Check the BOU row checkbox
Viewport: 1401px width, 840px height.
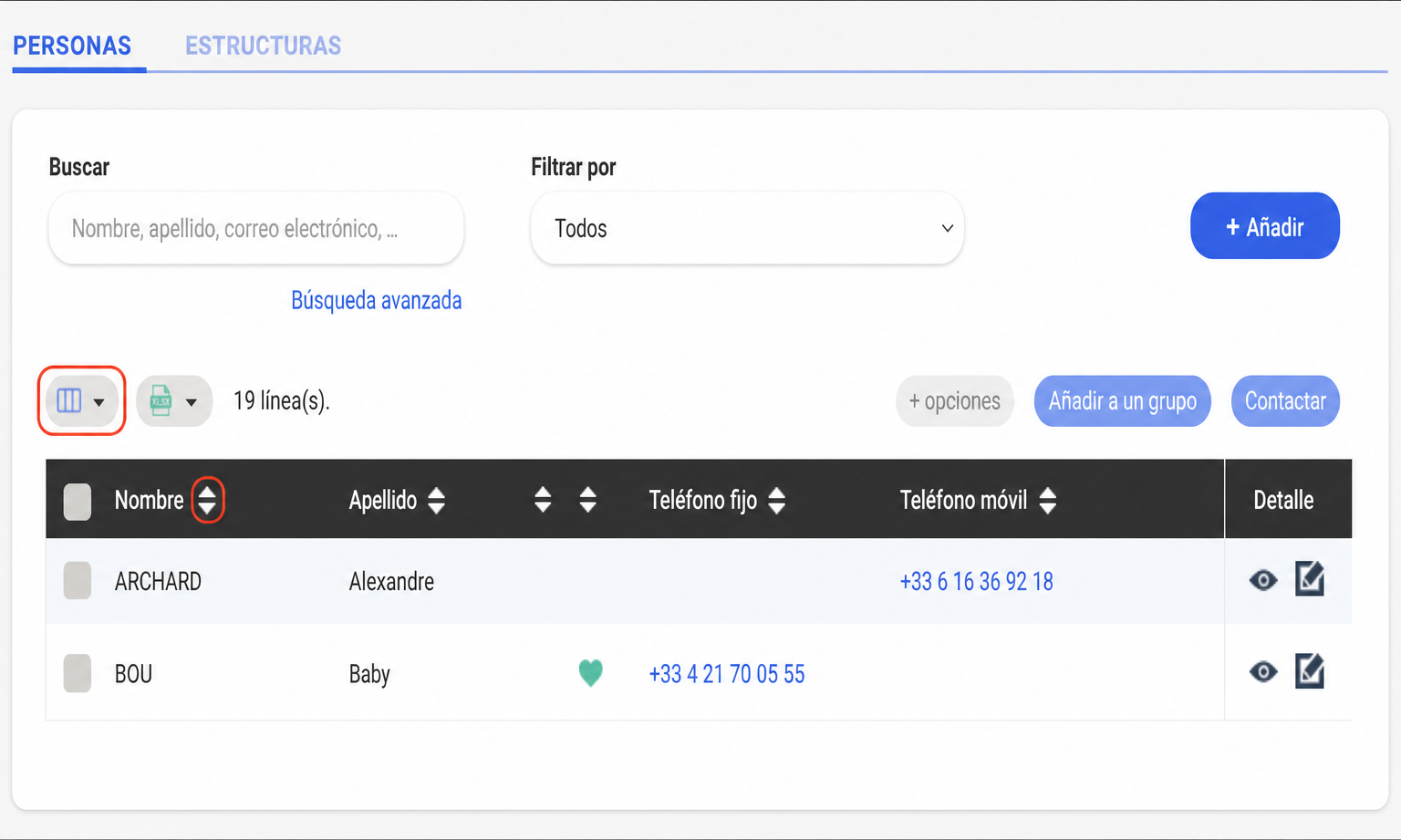click(78, 673)
